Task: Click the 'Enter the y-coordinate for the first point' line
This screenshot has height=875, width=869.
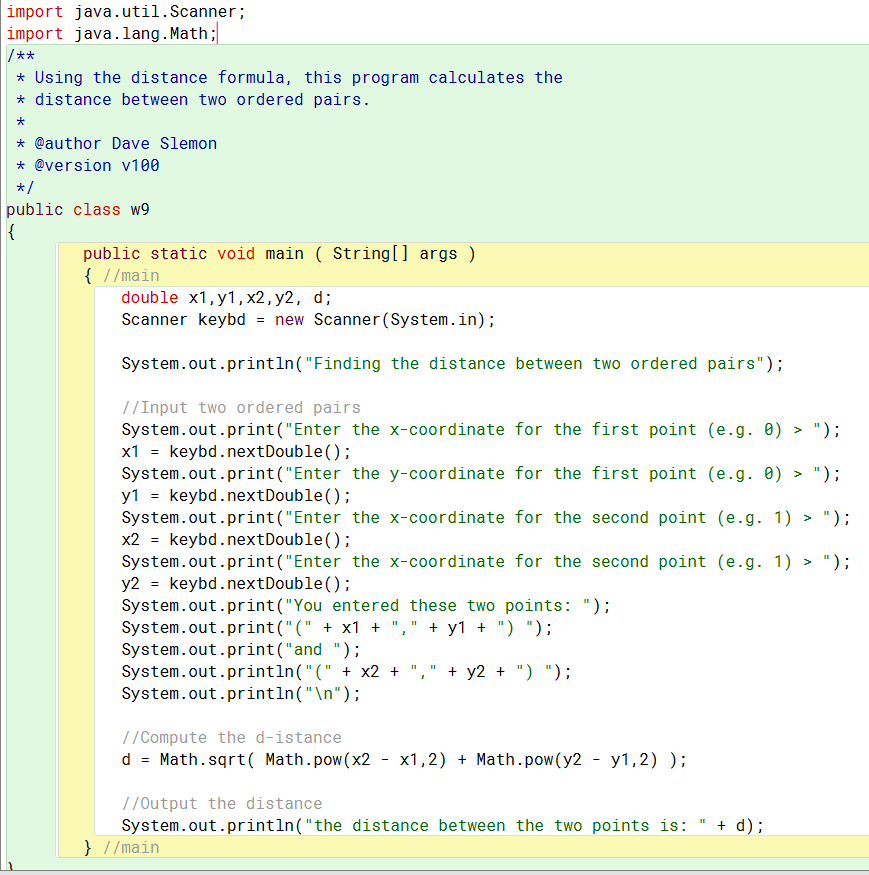Action: [x=481, y=474]
